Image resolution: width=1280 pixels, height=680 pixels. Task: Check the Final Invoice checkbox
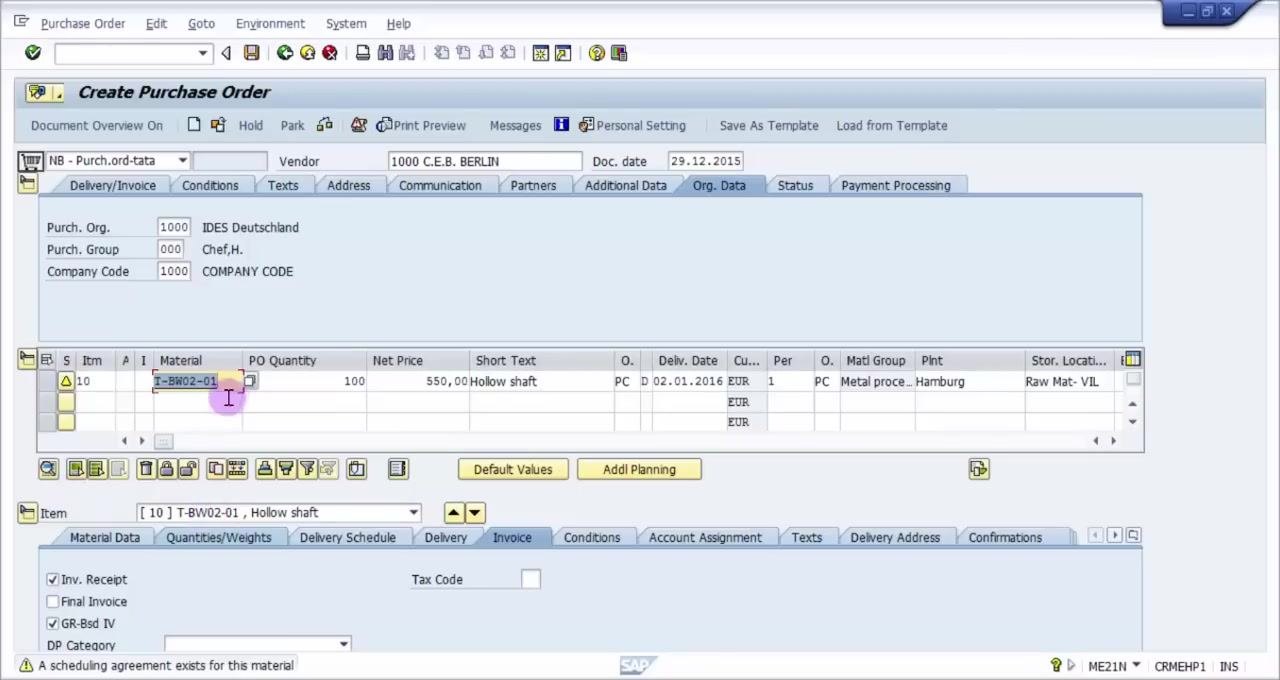[53, 601]
